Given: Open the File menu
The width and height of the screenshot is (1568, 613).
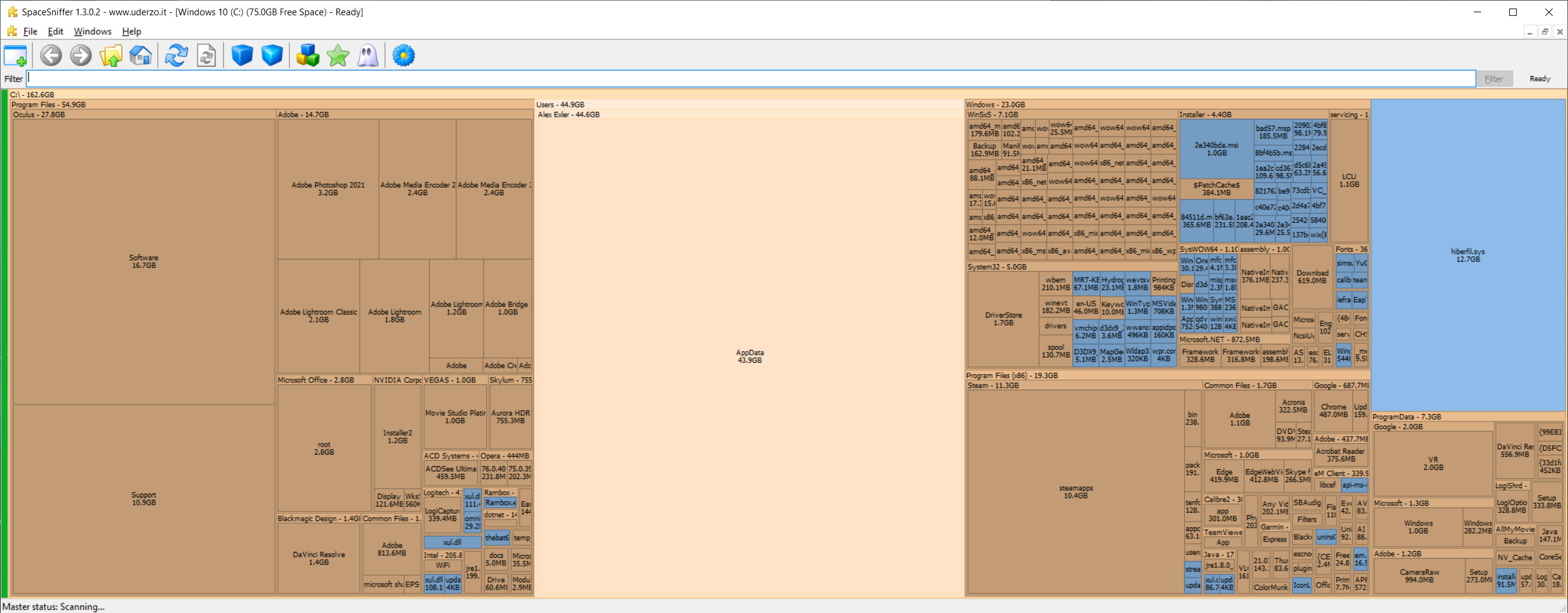Looking at the screenshot, I should (30, 31).
